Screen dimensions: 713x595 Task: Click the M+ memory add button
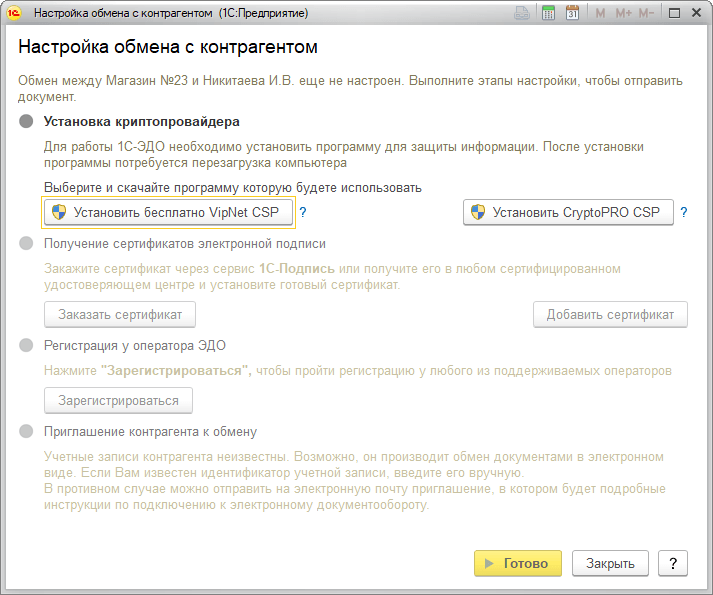coord(623,13)
